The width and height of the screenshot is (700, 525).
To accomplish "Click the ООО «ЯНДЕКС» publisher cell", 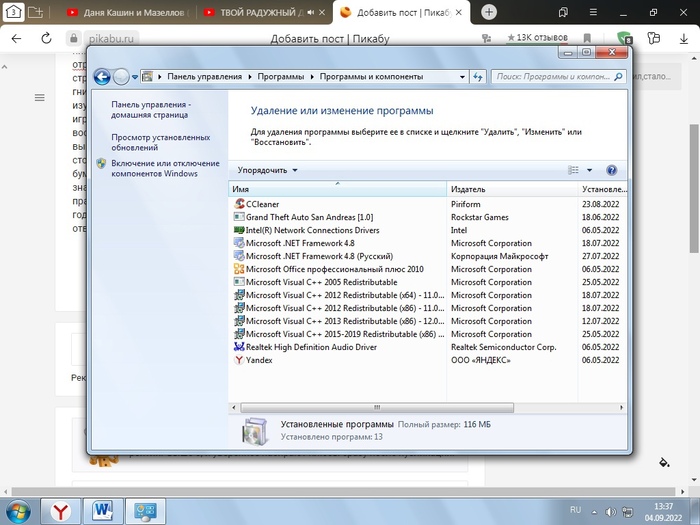I will click(480, 360).
